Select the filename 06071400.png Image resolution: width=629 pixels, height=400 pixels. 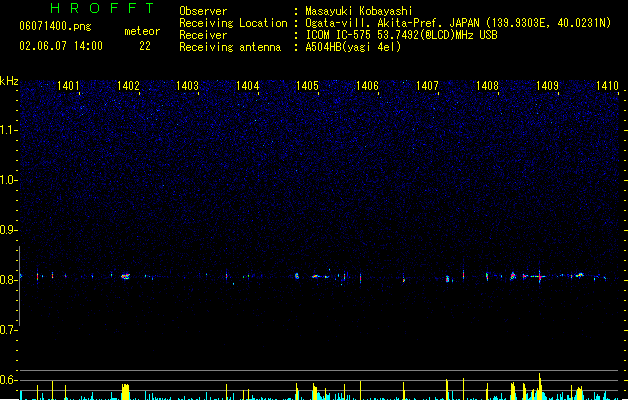coord(55,26)
